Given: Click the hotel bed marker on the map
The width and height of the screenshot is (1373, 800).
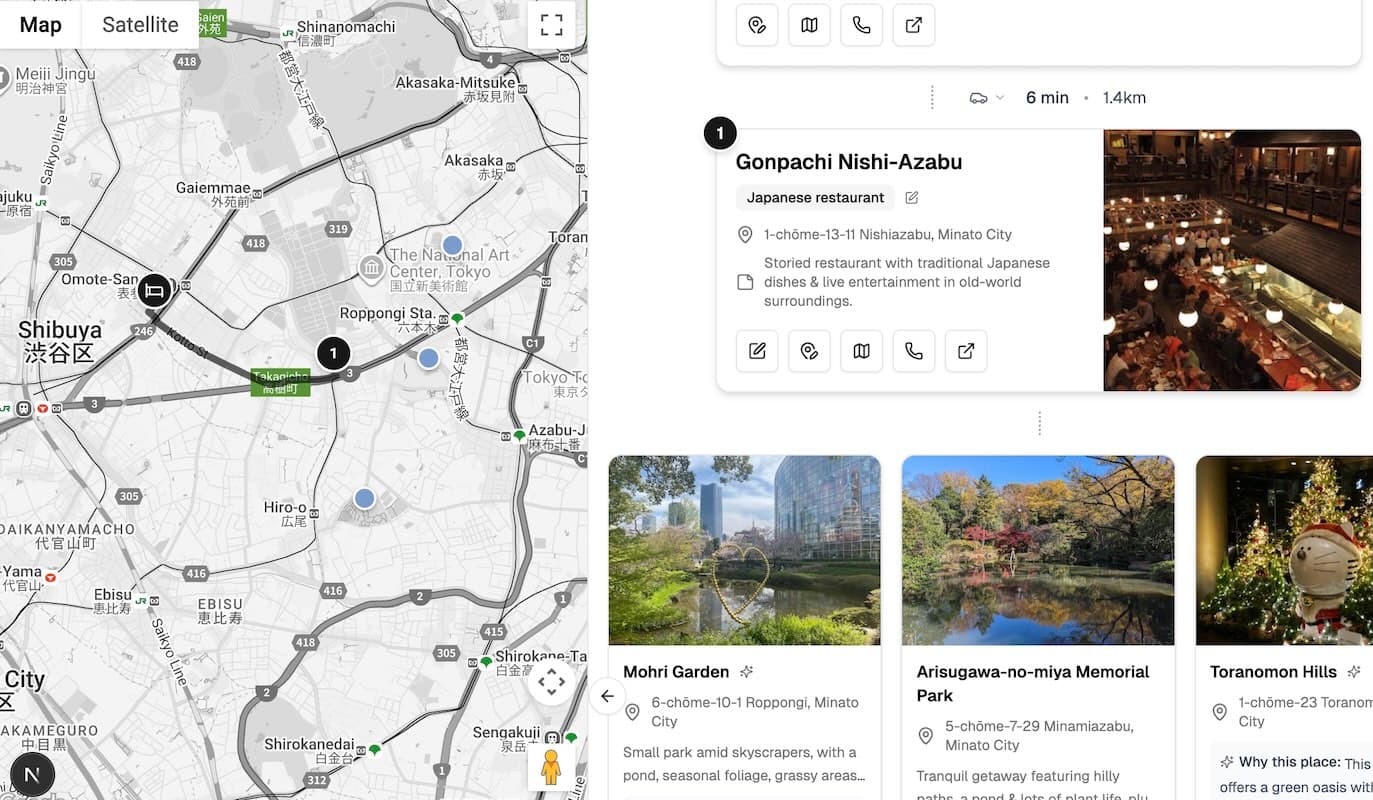Looking at the screenshot, I should coord(154,291).
